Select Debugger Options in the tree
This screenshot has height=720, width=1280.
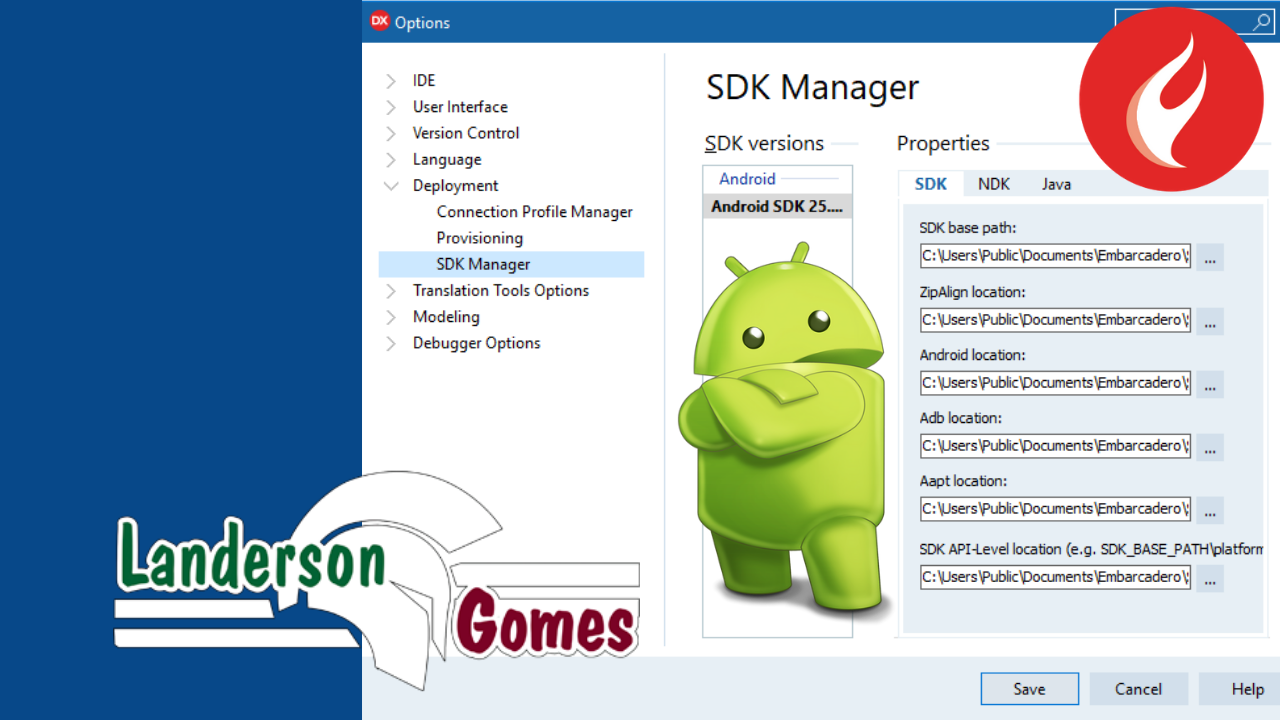[x=476, y=343]
